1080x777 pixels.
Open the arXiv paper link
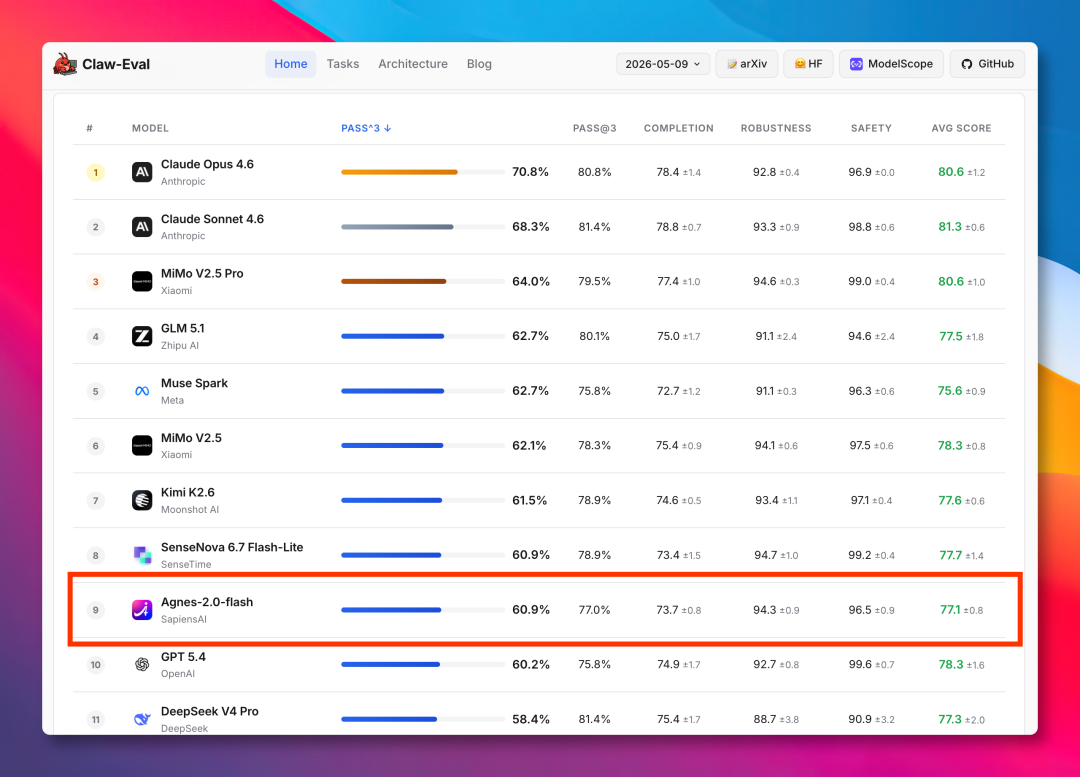click(x=747, y=64)
